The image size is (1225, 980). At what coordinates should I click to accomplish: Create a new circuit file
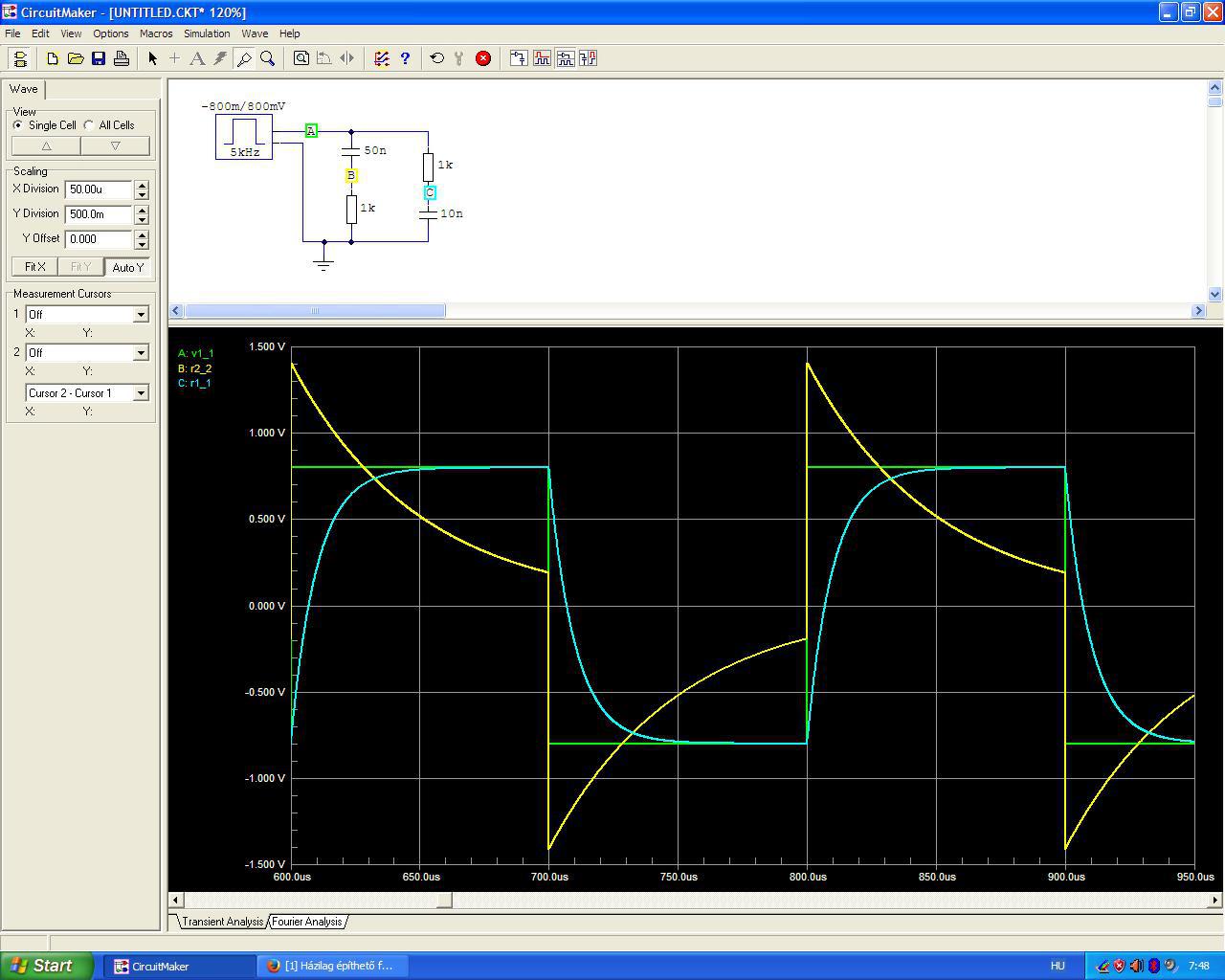click(53, 58)
